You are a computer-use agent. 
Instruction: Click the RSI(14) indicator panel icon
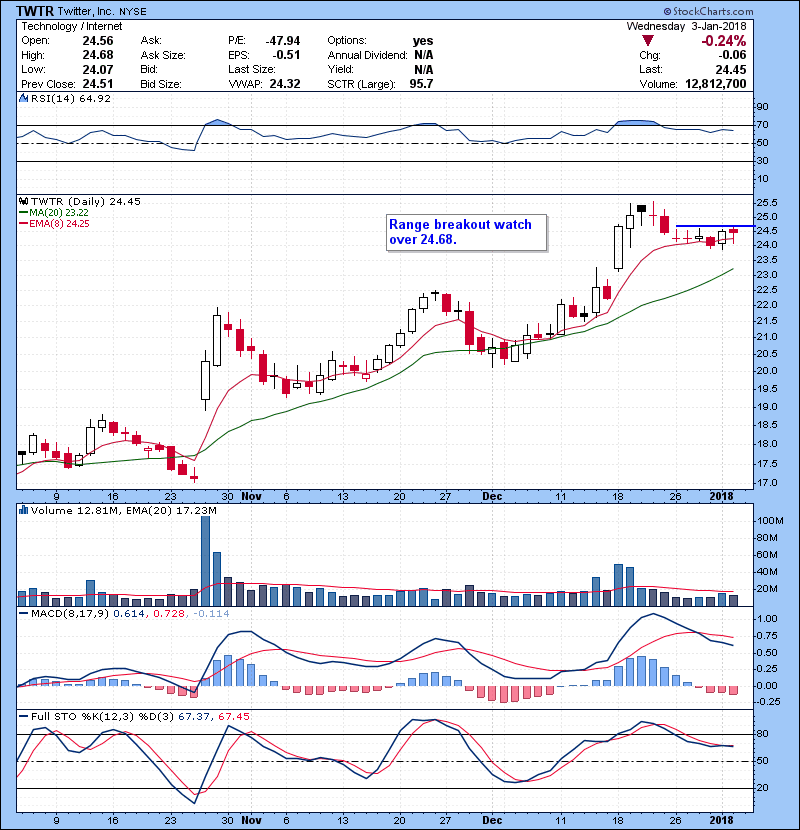(23, 98)
